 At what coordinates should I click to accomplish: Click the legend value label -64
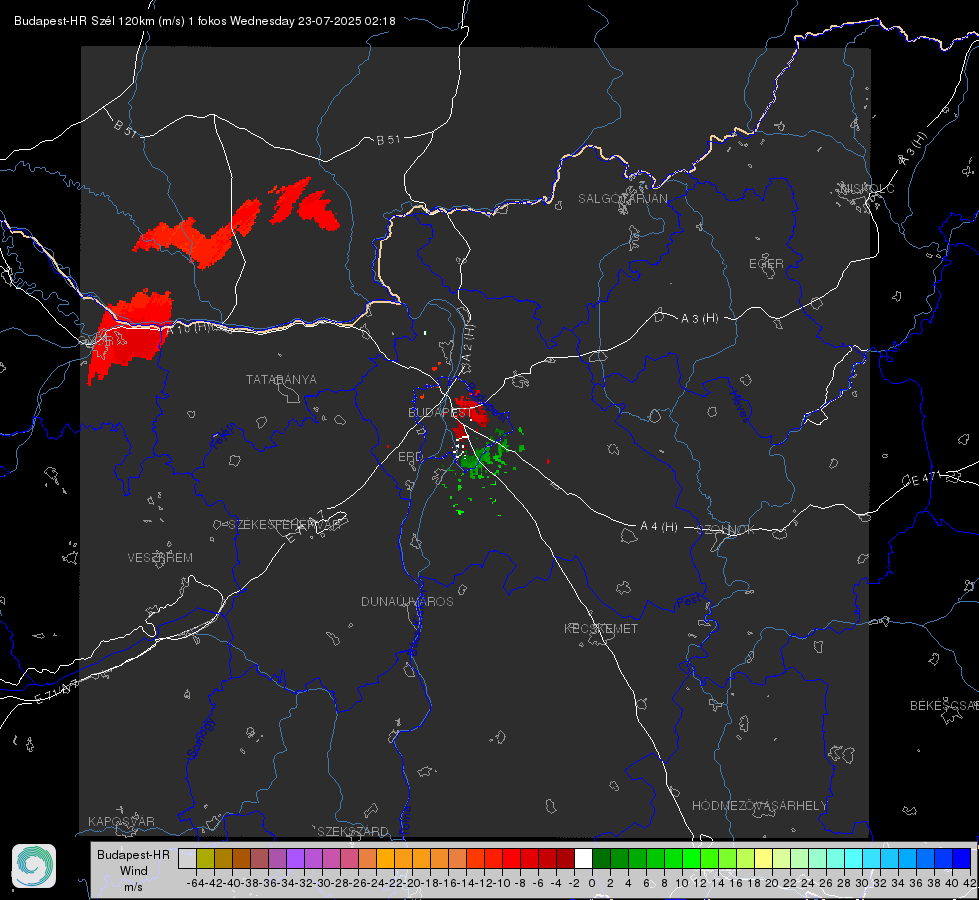196,883
